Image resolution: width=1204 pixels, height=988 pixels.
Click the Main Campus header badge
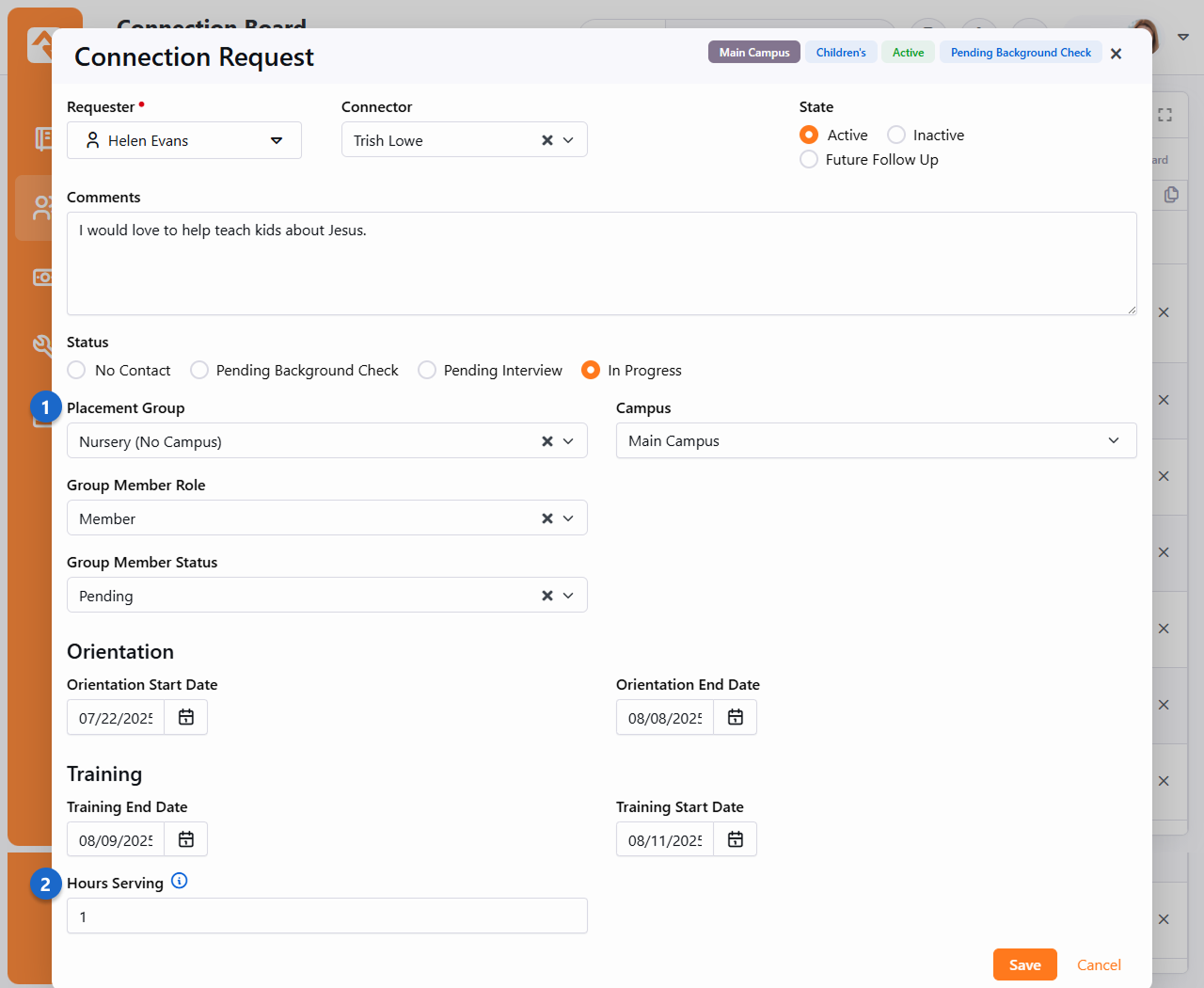[x=754, y=53]
